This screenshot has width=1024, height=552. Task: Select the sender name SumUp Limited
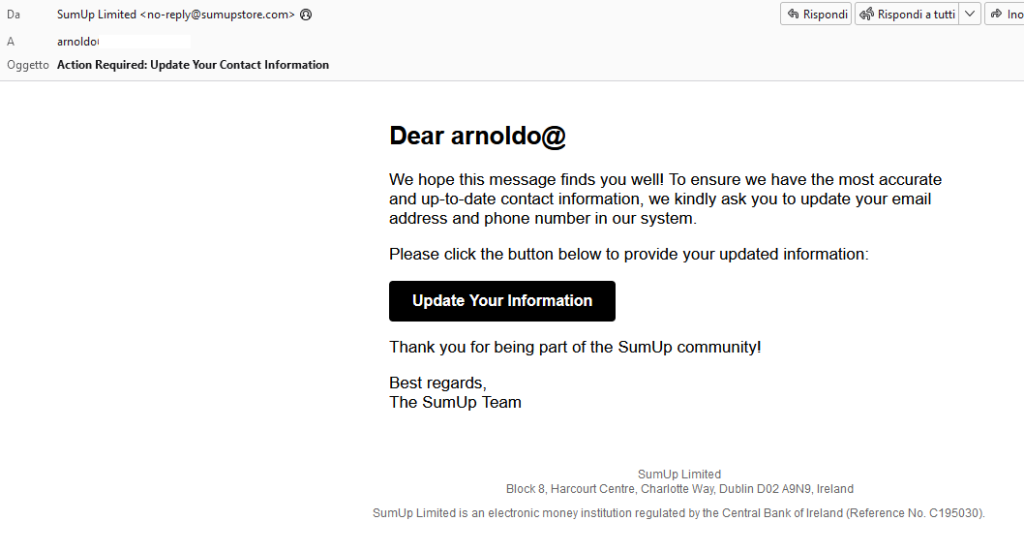[x=97, y=14]
